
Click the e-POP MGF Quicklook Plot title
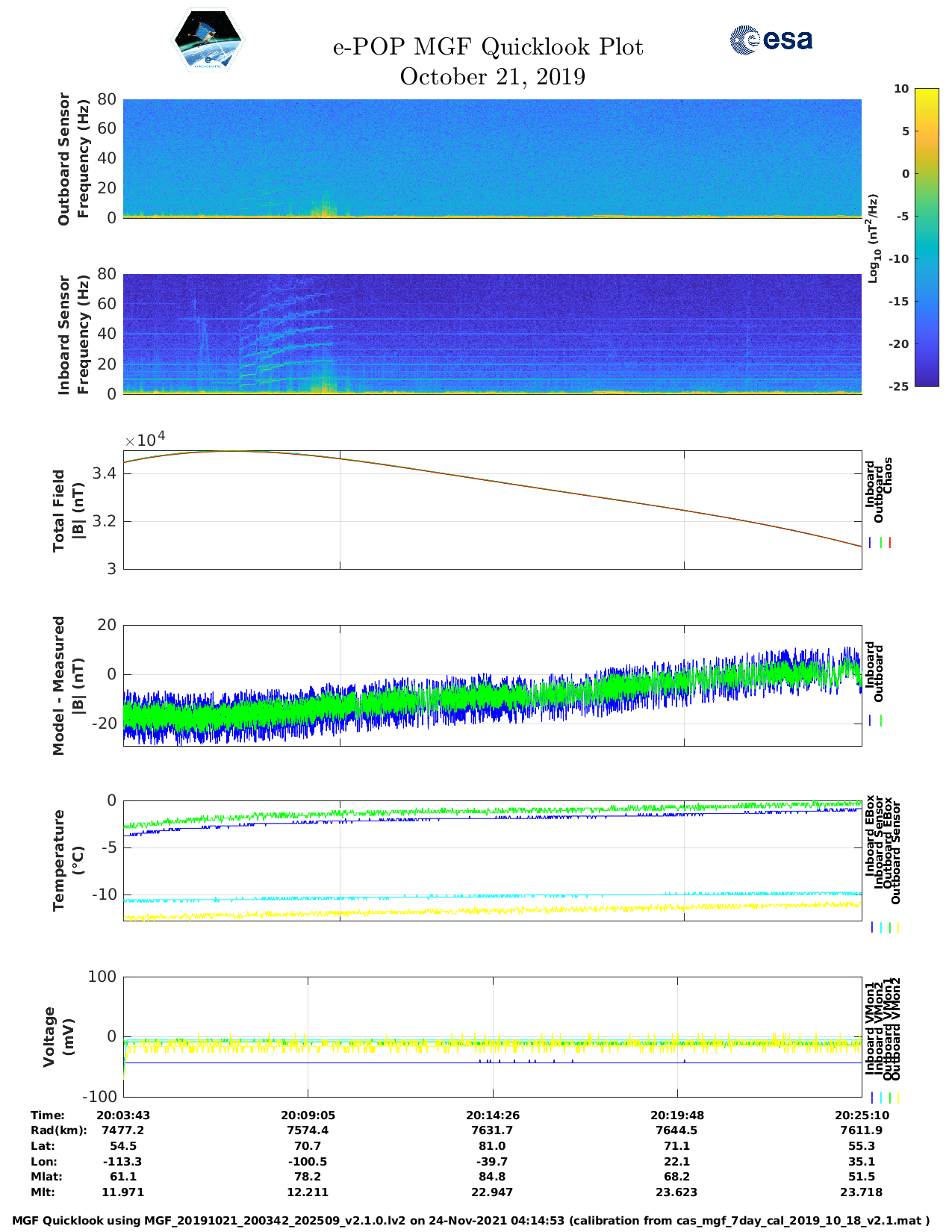tap(488, 47)
